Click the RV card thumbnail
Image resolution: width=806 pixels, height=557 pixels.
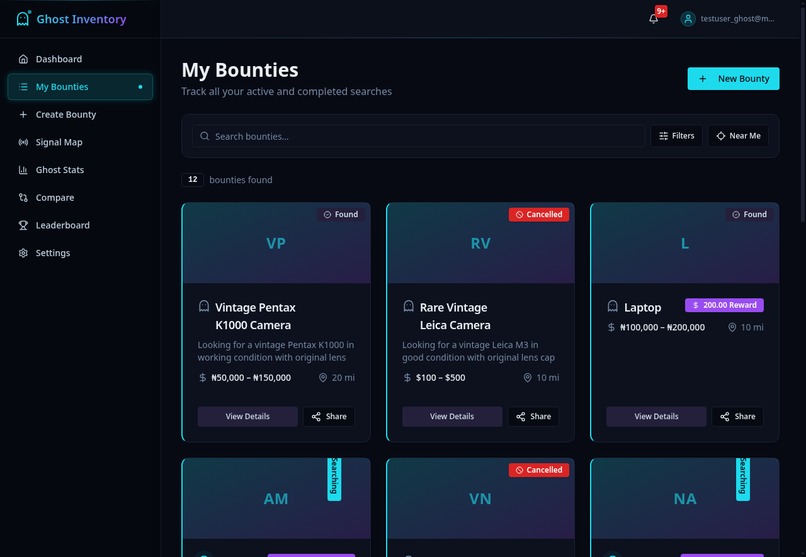pos(481,243)
